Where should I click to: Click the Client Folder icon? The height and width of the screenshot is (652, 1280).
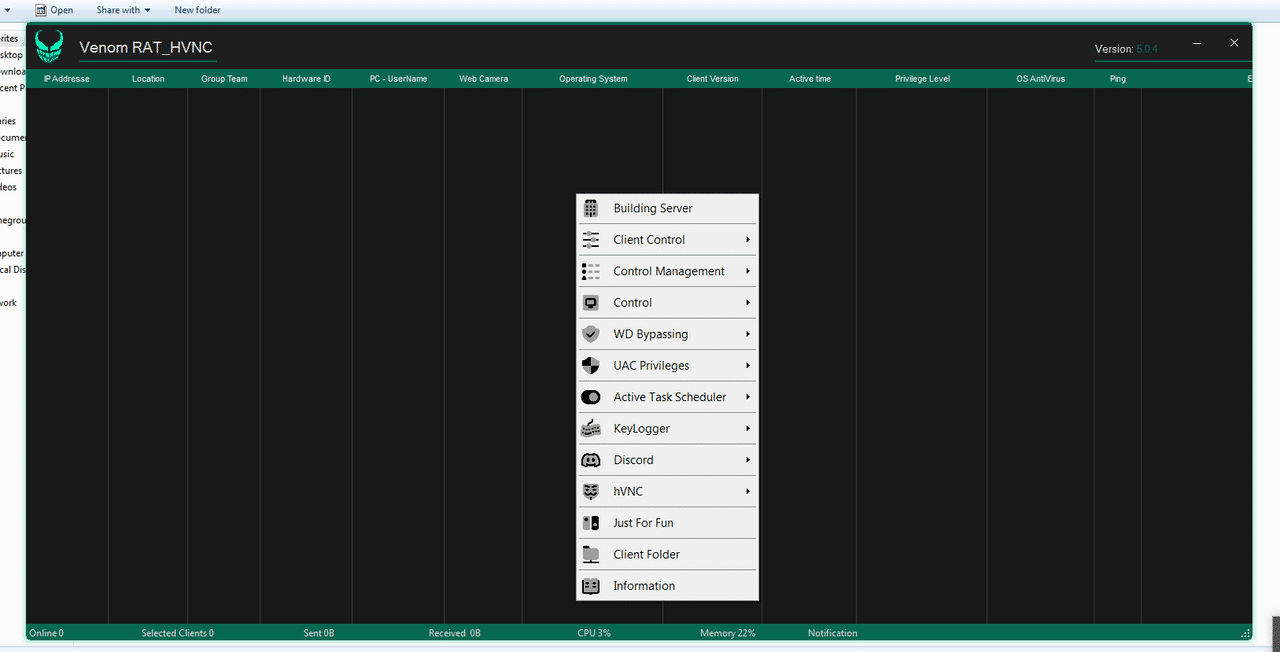[x=593, y=554]
